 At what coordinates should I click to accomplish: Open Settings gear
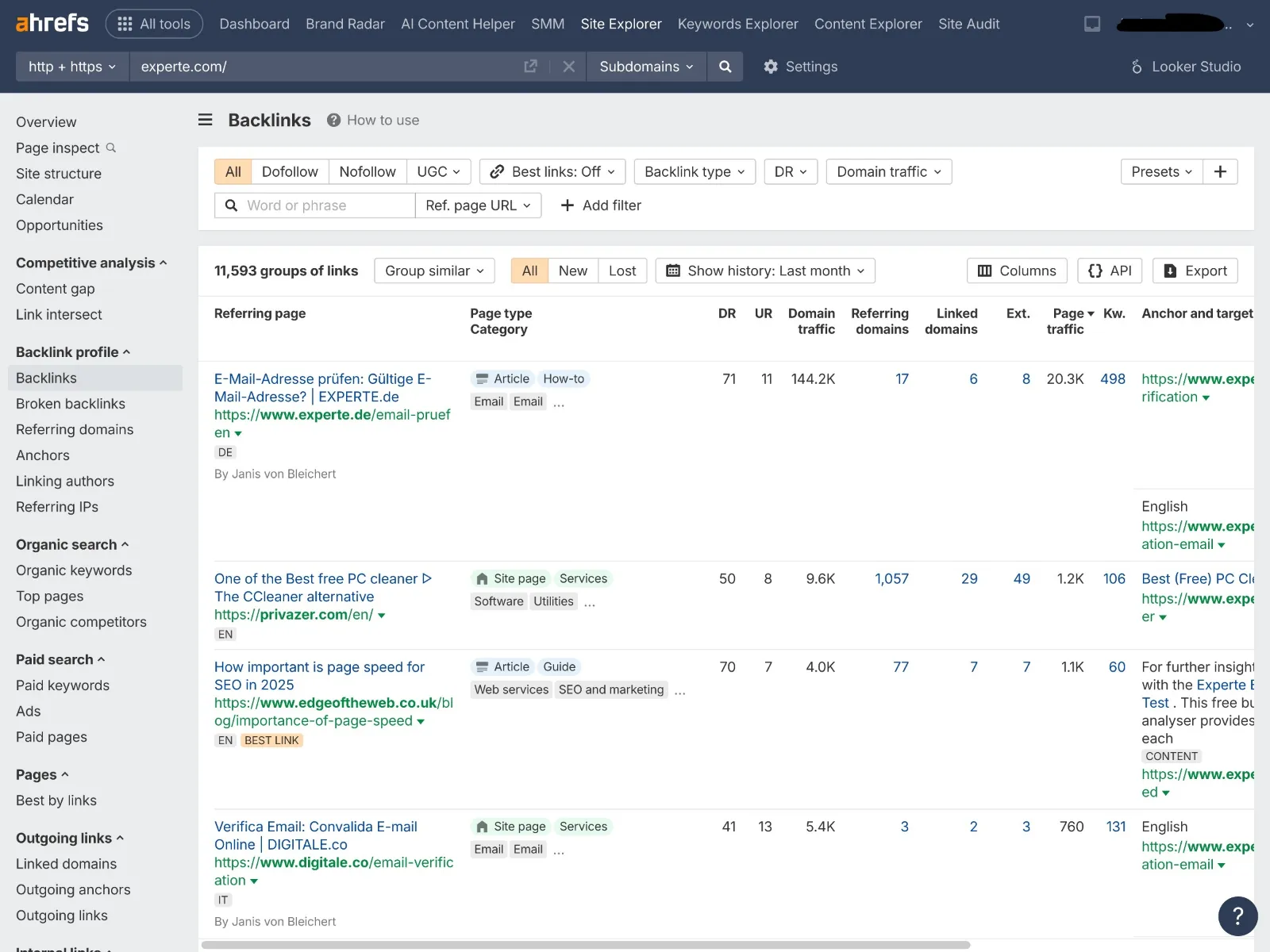(x=800, y=67)
